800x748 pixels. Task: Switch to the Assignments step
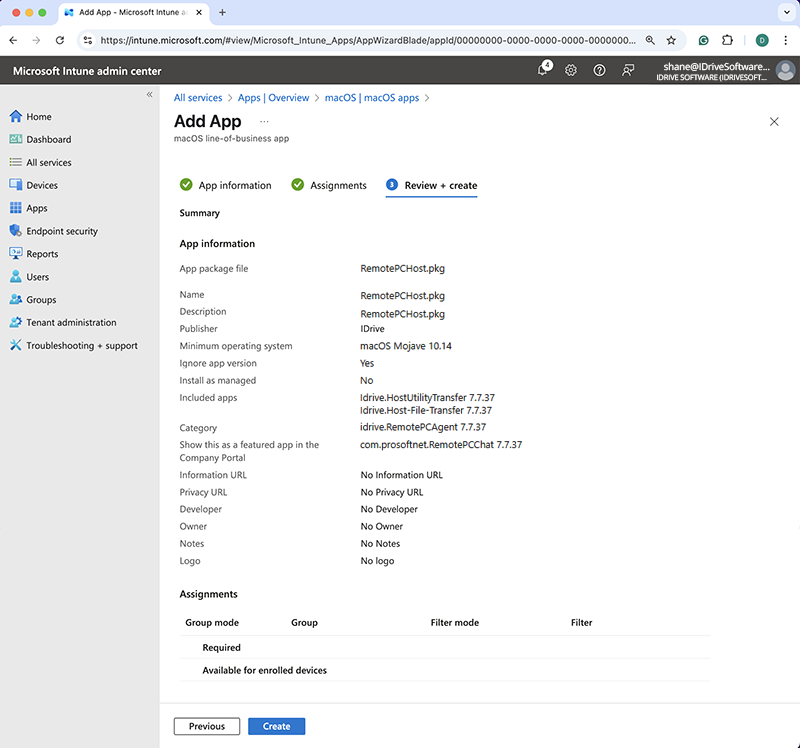tap(338, 185)
